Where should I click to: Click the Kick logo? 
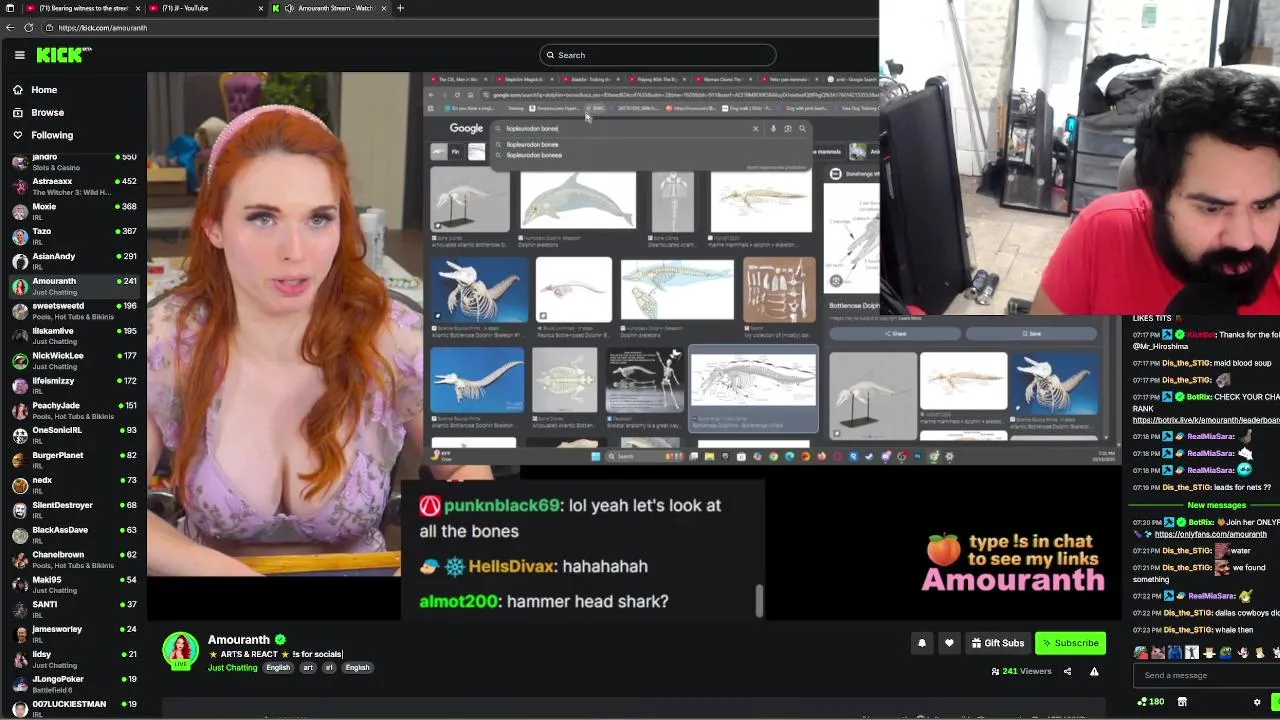click(64, 55)
